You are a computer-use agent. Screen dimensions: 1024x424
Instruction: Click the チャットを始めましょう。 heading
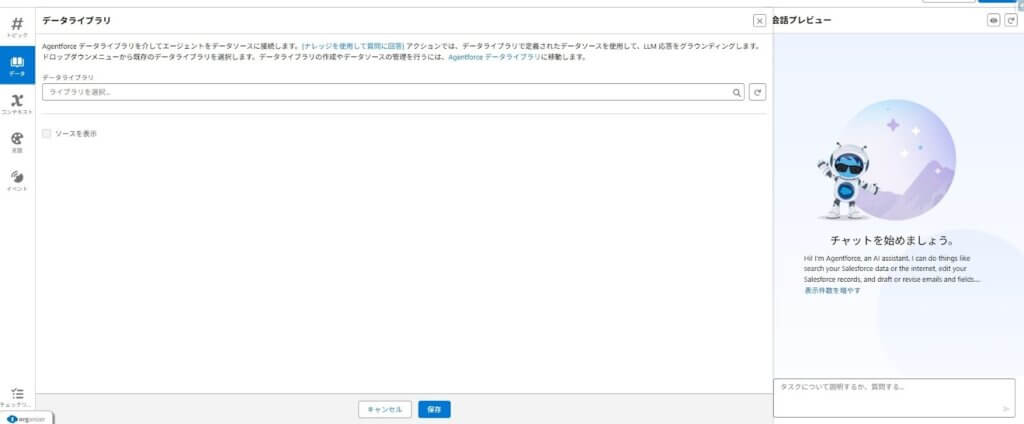(x=893, y=240)
